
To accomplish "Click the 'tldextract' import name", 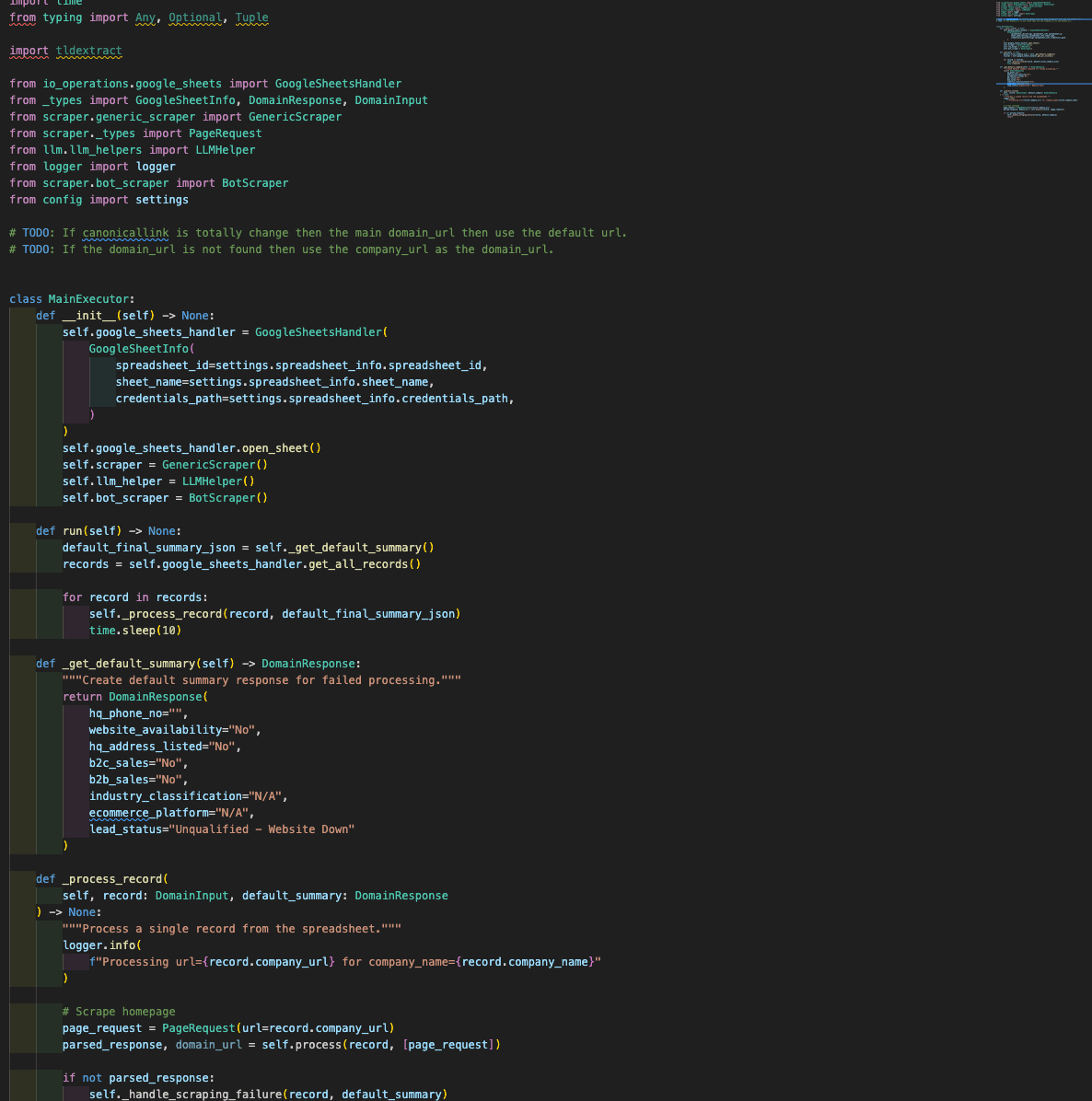I will click(88, 51).
